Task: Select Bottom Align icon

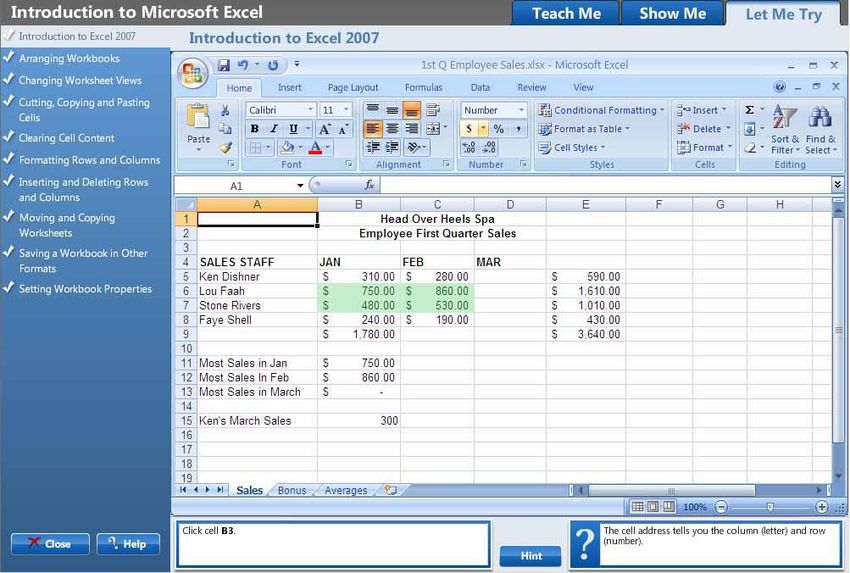Action: (412, 110)
